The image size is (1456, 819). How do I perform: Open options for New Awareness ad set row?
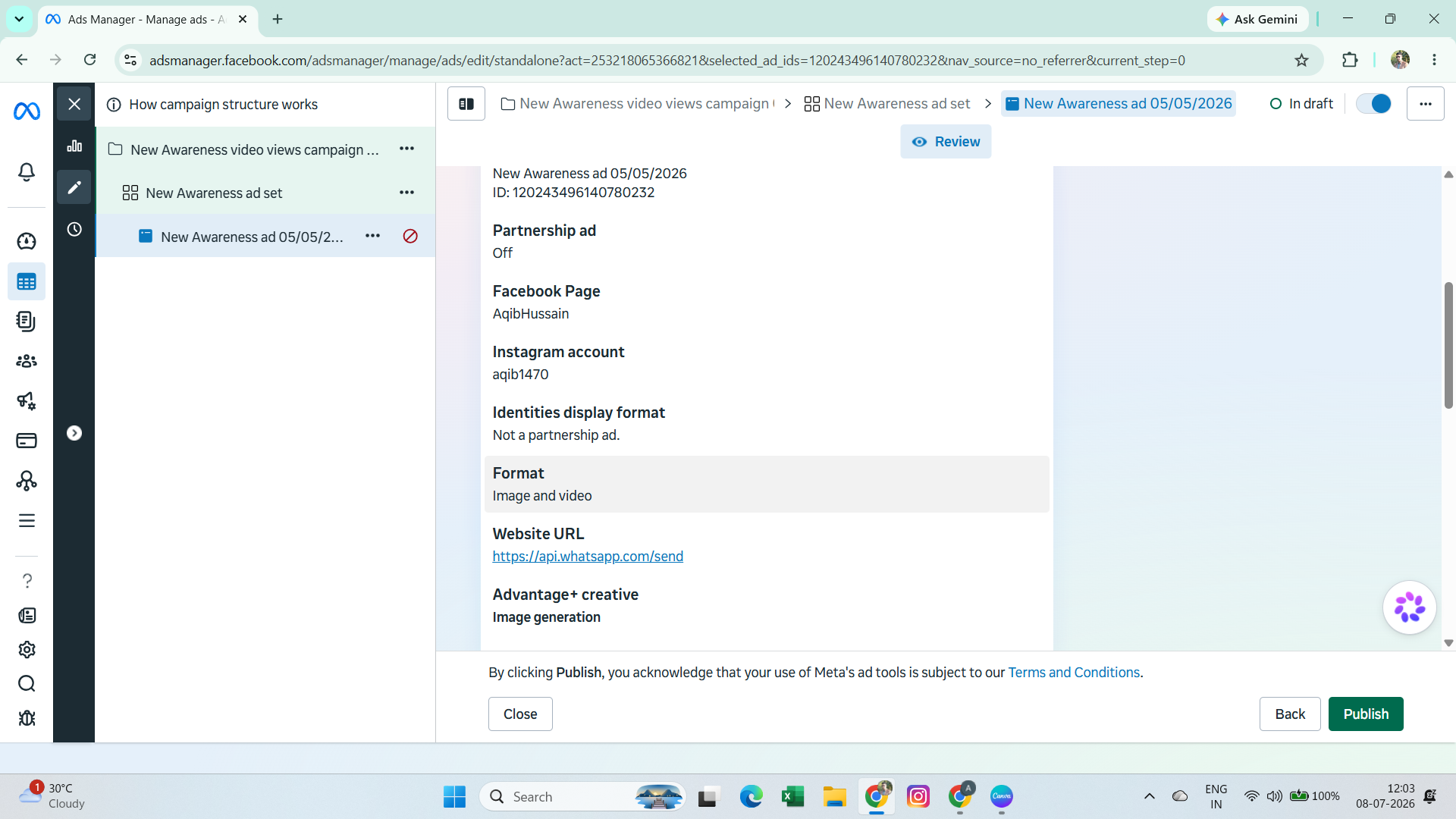pos(407,193)
